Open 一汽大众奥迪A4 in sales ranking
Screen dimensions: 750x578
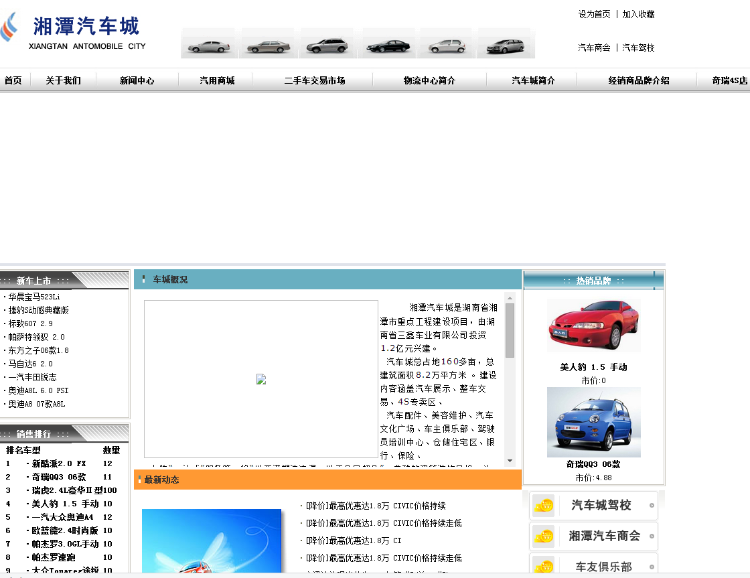(62, 517)
